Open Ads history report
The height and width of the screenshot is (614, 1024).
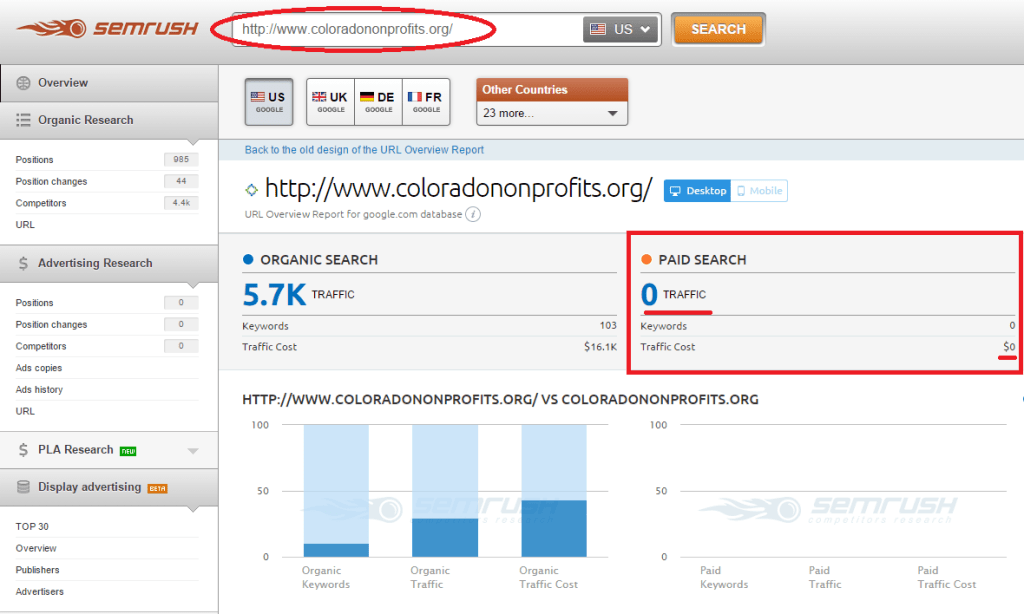pyautogui.click(x=39, y=389)
